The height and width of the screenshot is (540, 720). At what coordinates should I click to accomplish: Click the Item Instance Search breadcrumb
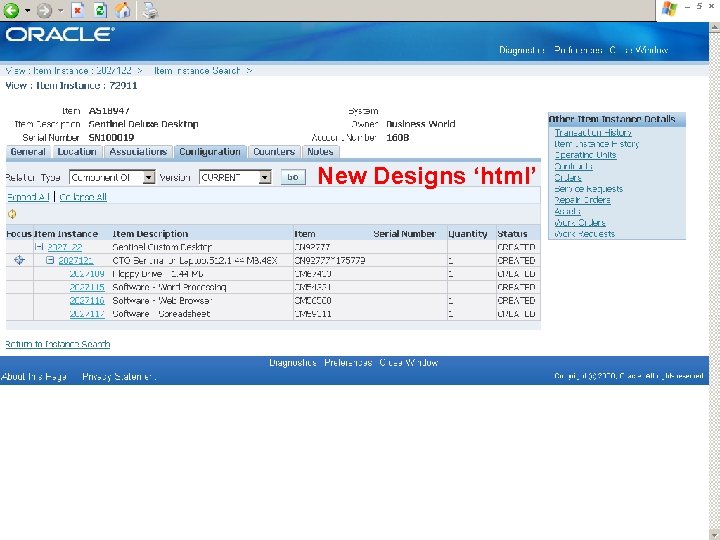(197, 70)
